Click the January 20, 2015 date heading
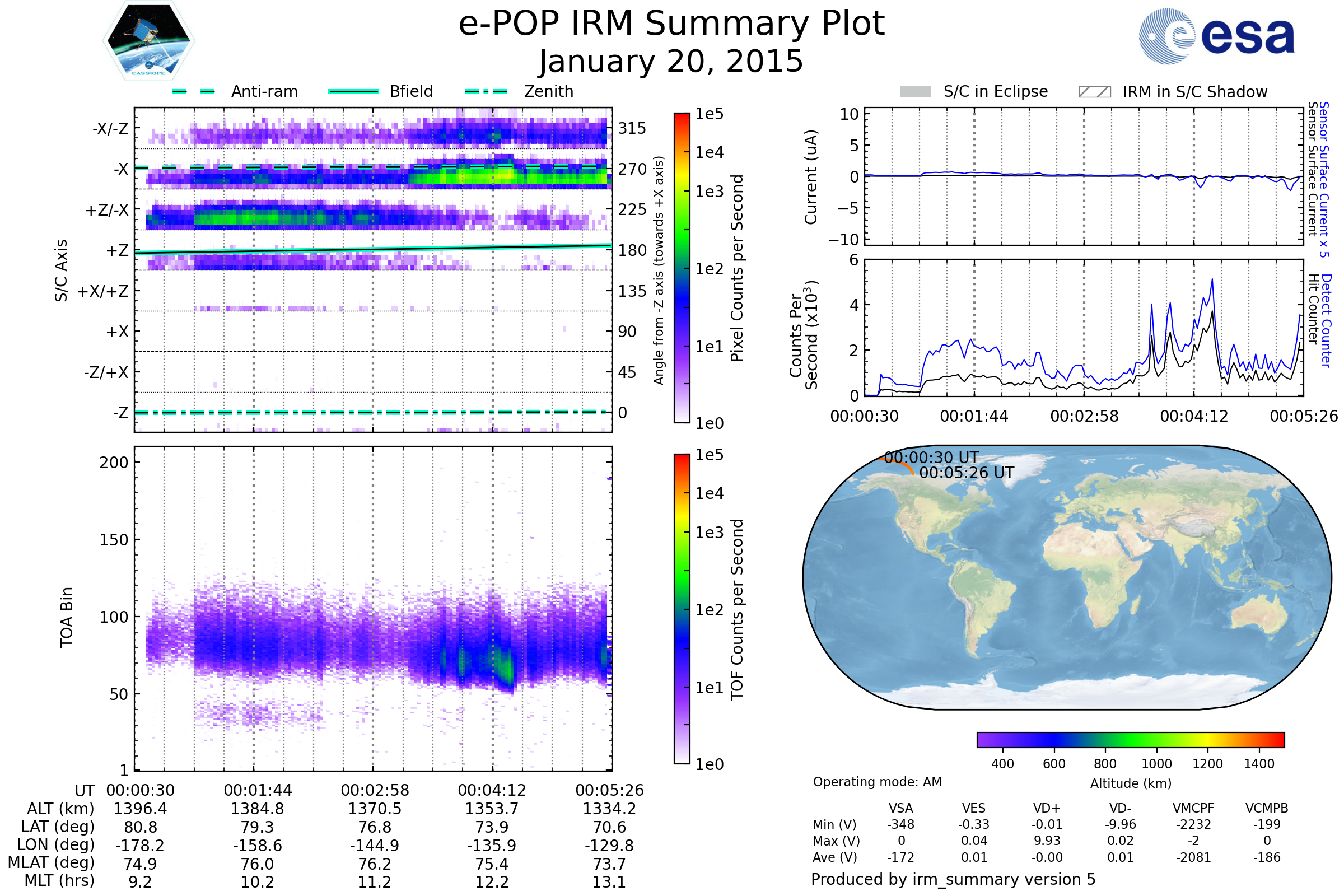Image resolution: width=1344 pixels, height=896 pixels. tap(671, 62)
